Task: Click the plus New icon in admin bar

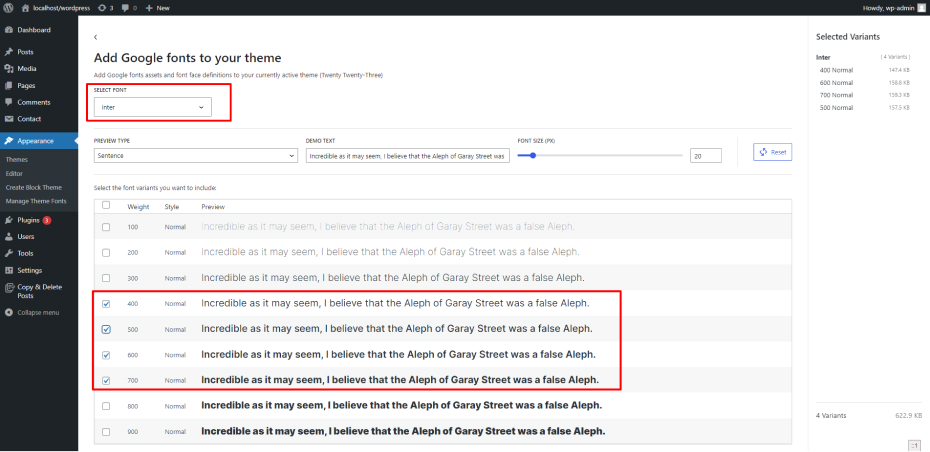Action: pyautogui.click(x=149, y=8)
